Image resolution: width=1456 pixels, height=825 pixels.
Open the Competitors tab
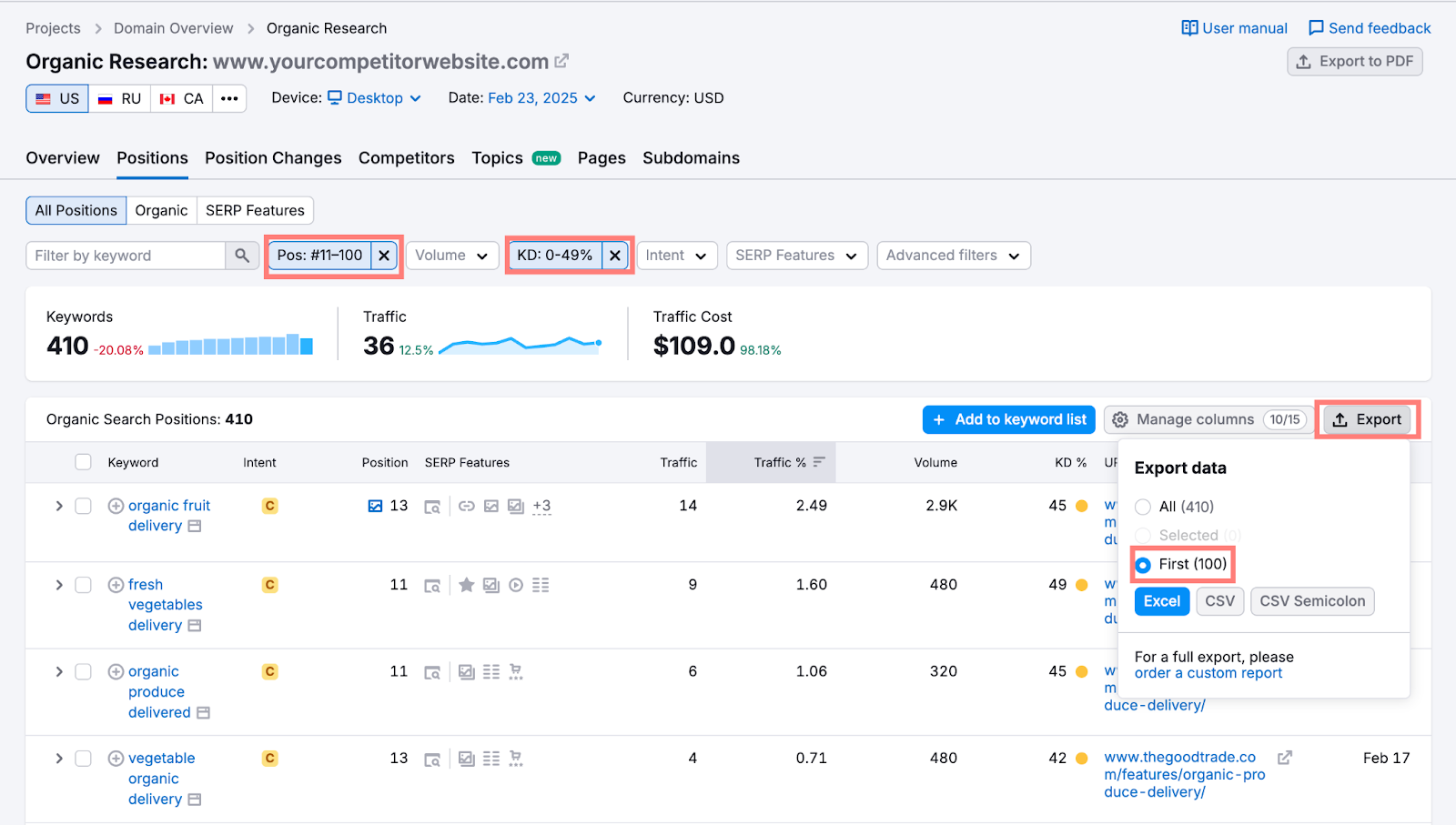pyautogui.click(x=406, y=158)
